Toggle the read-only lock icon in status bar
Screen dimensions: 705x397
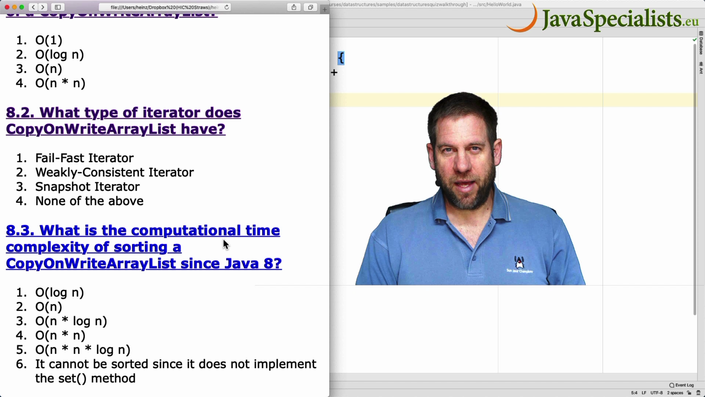pyautogui.click(x=689, y=393)
